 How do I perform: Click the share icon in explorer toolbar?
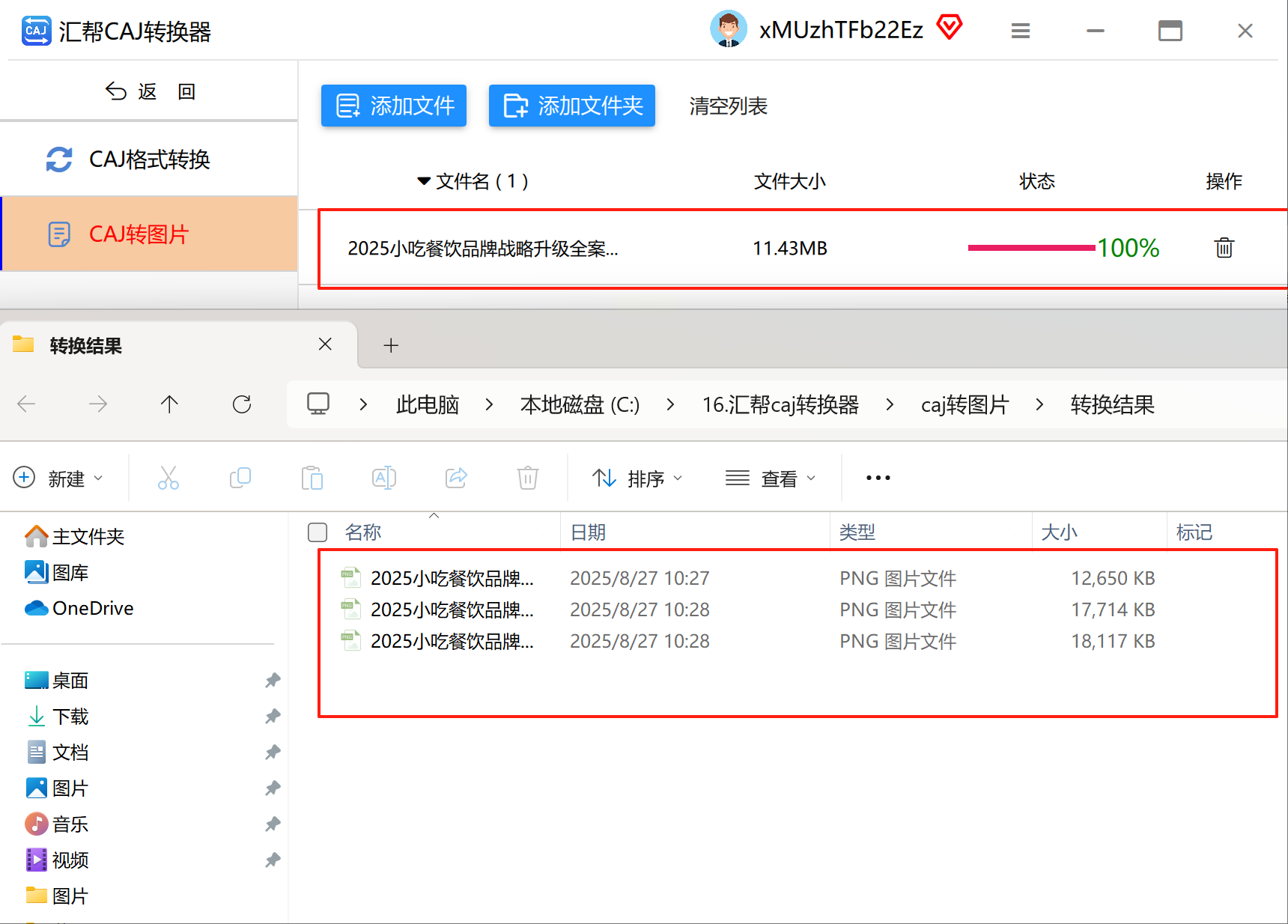(x=456, y=478)
